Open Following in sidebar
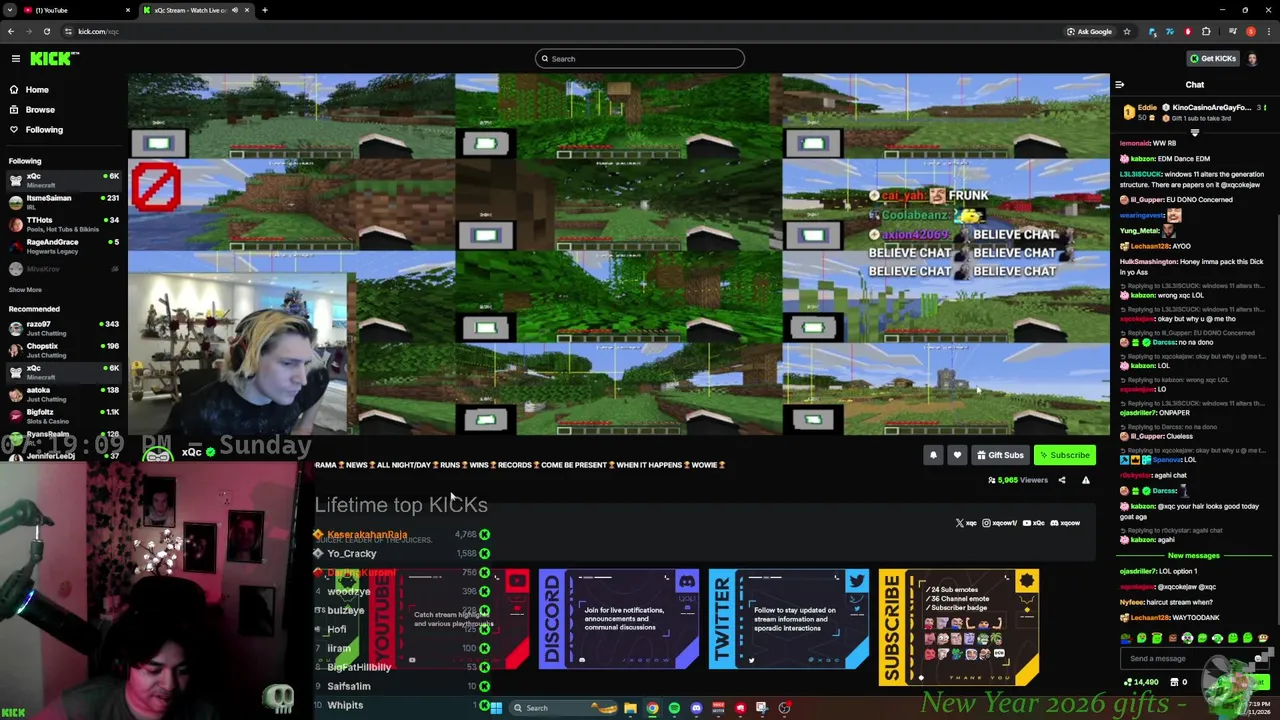This screenshot has width=1280, height=720. click(44, 129)
